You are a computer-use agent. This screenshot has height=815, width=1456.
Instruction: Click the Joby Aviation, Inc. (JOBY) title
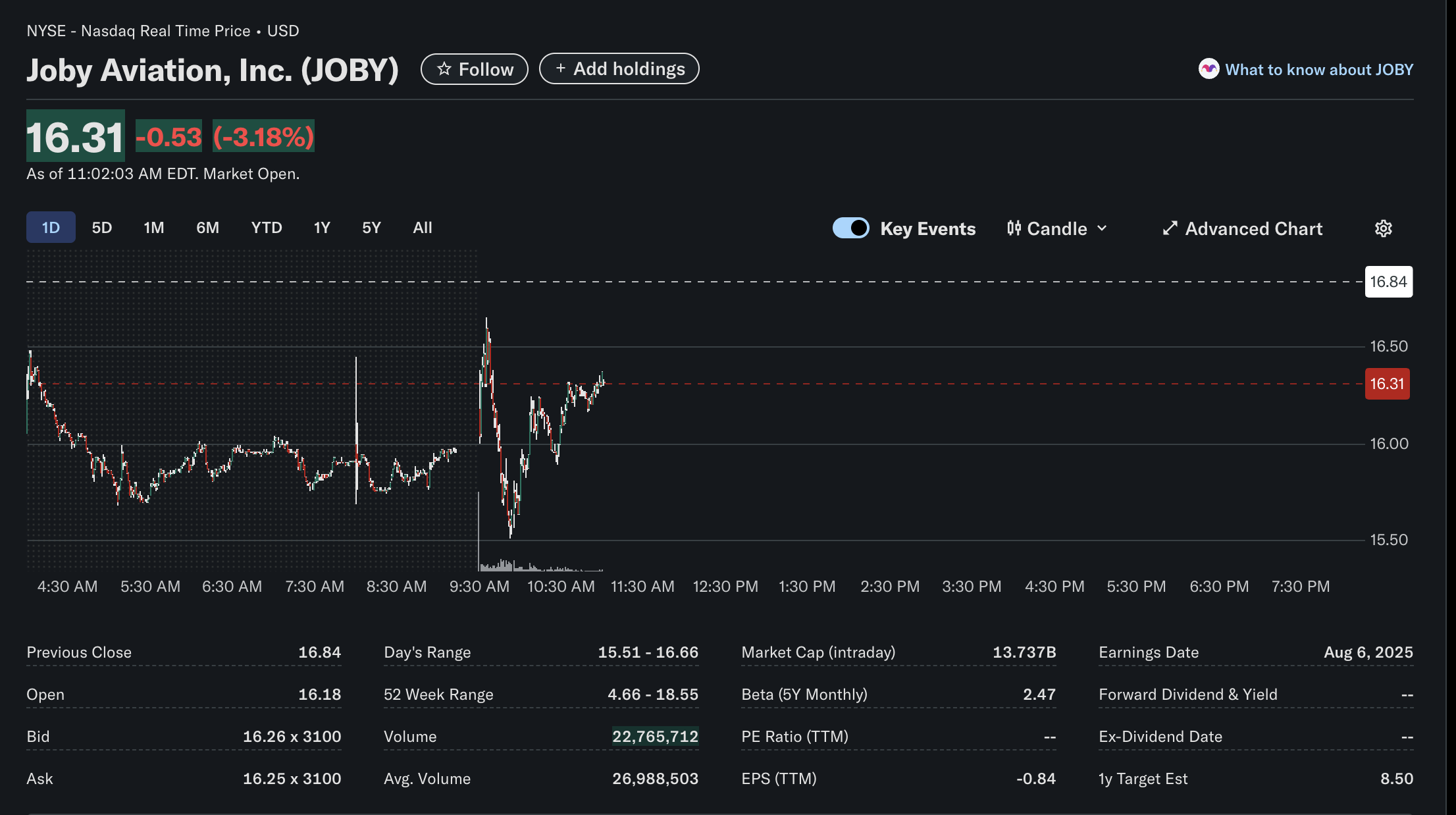coord(213,70)
